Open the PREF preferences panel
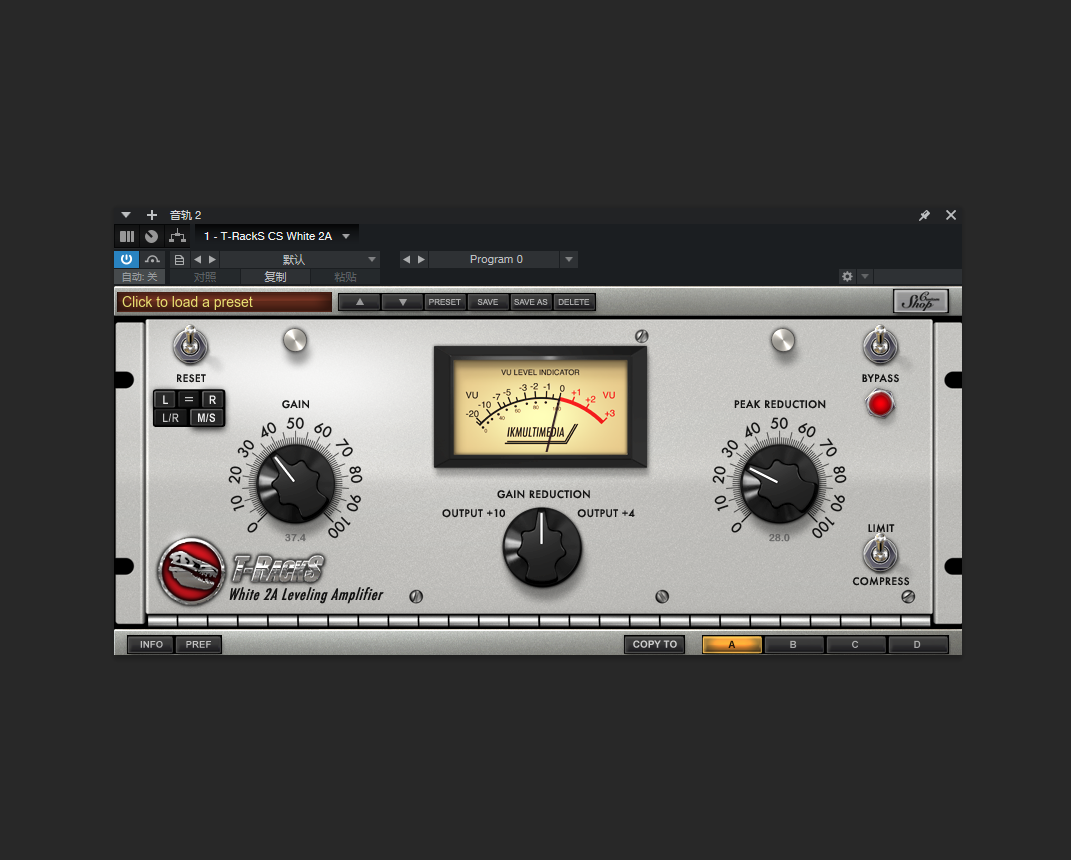The image size is (1071, 860). (x=198, y=644)
